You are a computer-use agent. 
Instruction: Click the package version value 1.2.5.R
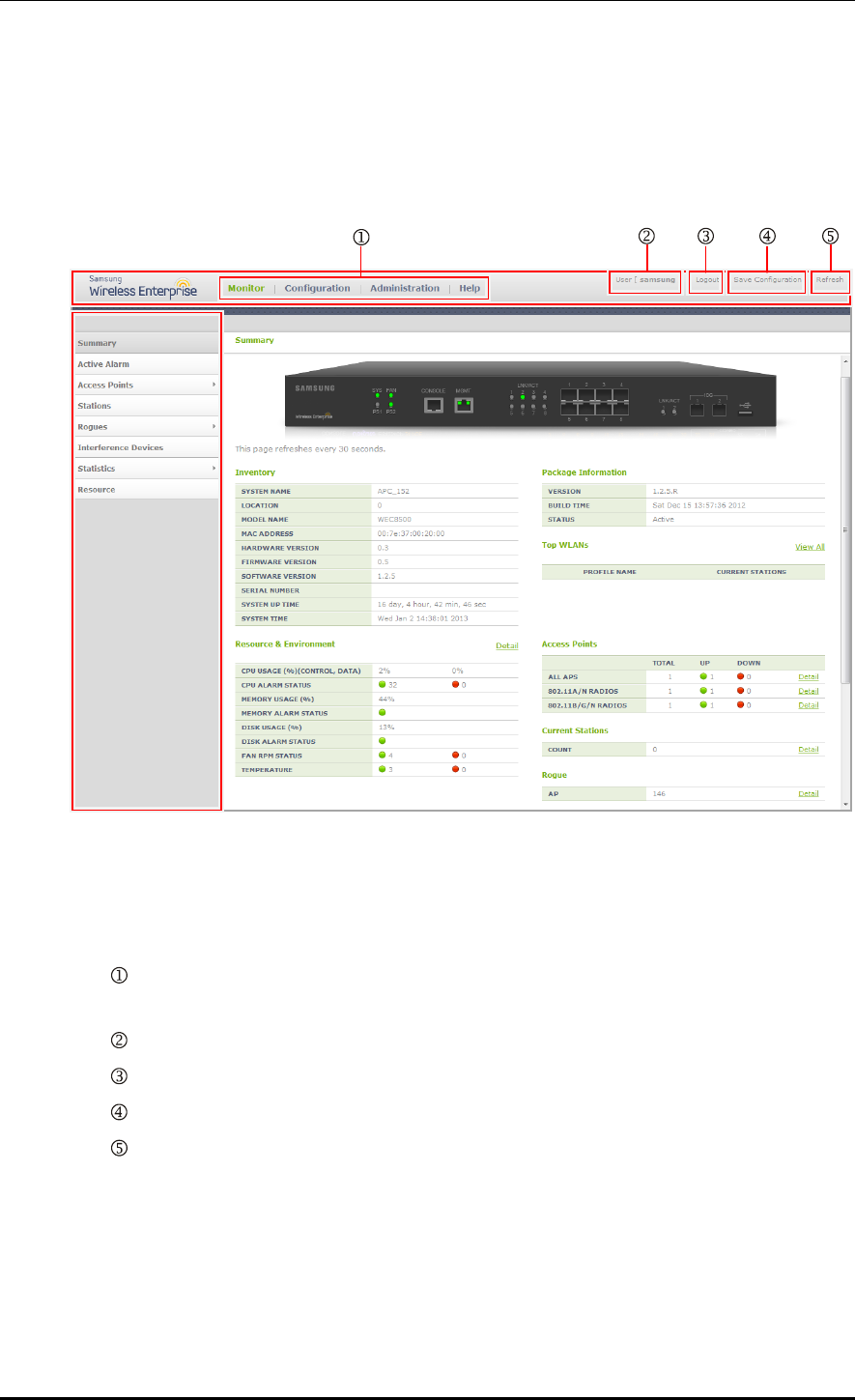[x=665, y=491]
